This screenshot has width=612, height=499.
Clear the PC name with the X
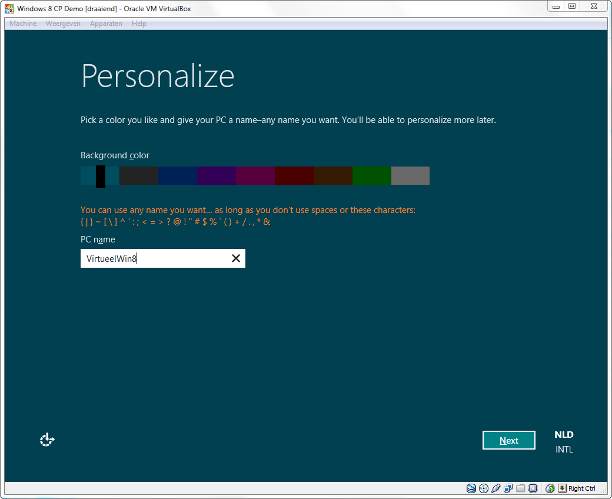pos(236,258)
